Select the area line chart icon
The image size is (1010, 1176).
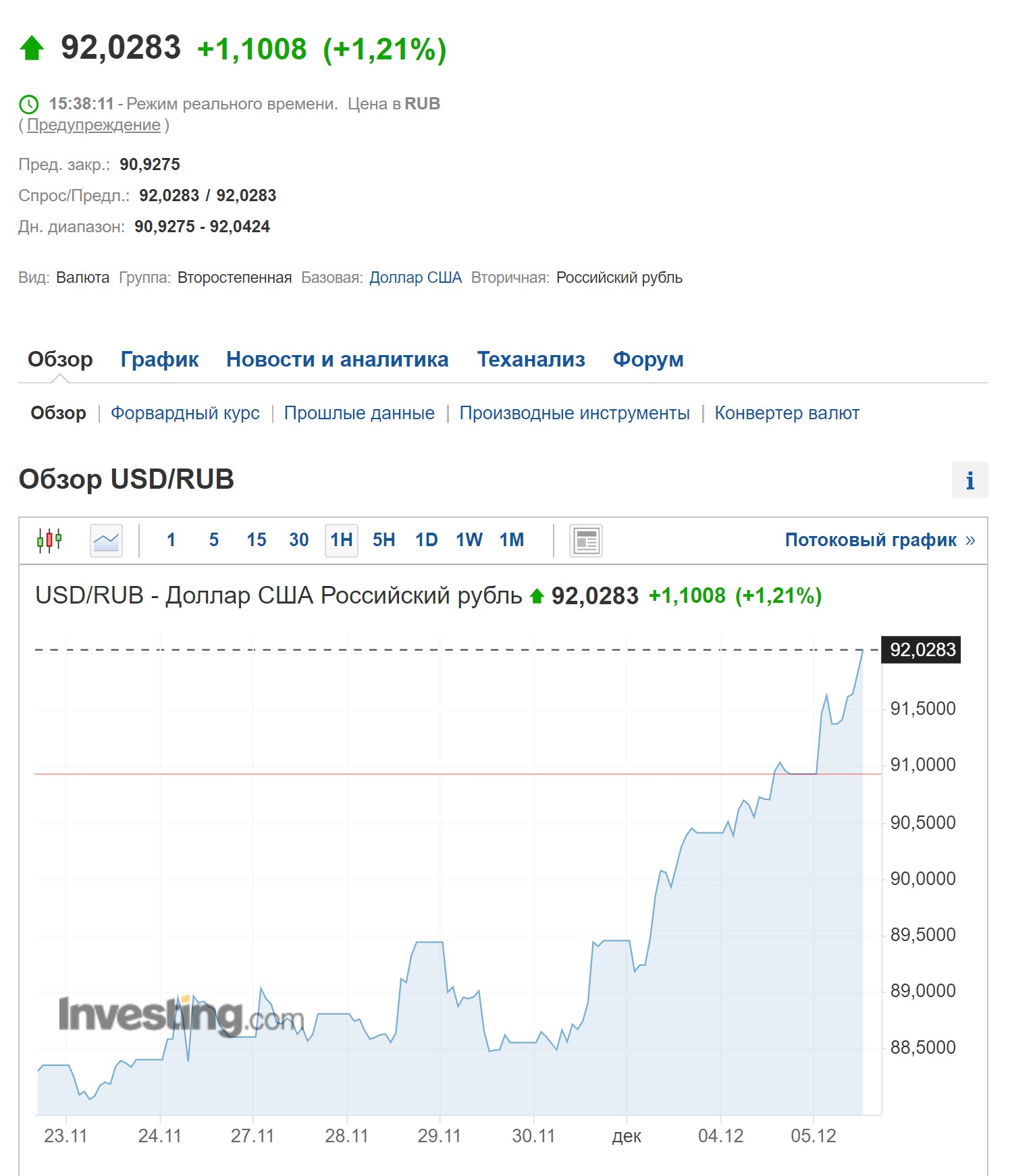tap(106, 541)
